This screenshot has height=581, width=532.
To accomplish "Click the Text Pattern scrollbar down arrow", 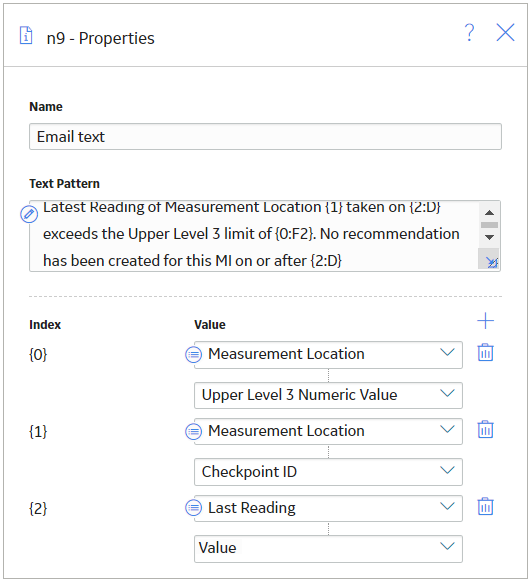I will coord(489,237).
